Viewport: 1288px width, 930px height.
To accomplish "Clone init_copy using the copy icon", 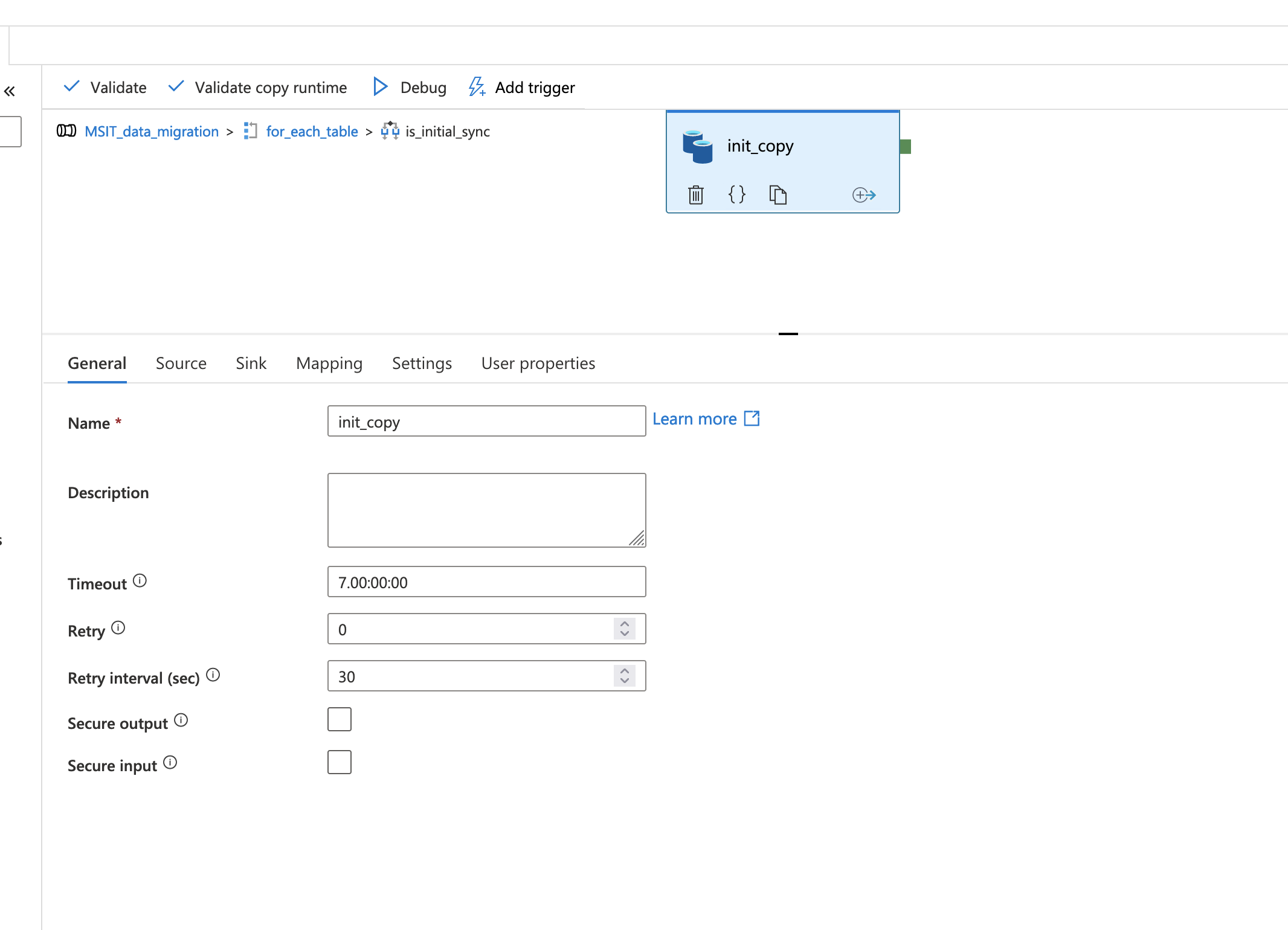I will 778,194.
